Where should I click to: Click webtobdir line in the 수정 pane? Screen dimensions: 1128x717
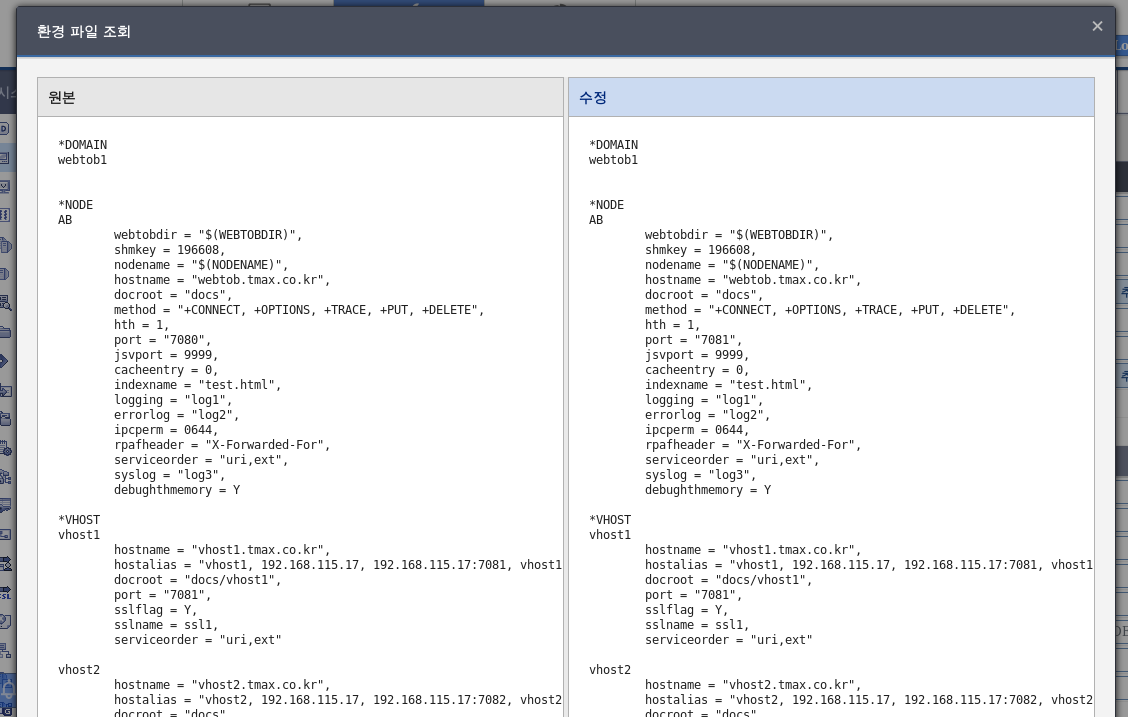739,235
